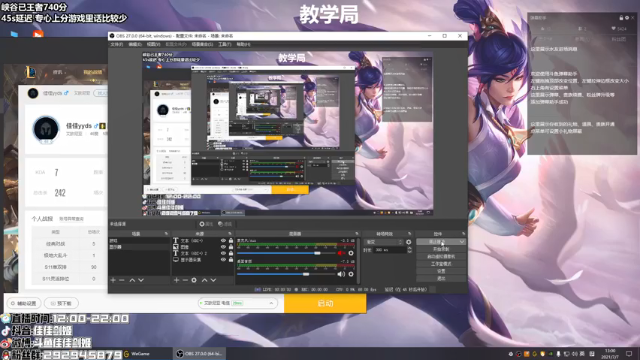Select the second scene in Scenes list
This screenshot has width=640, height=360.
pos(139,247)
